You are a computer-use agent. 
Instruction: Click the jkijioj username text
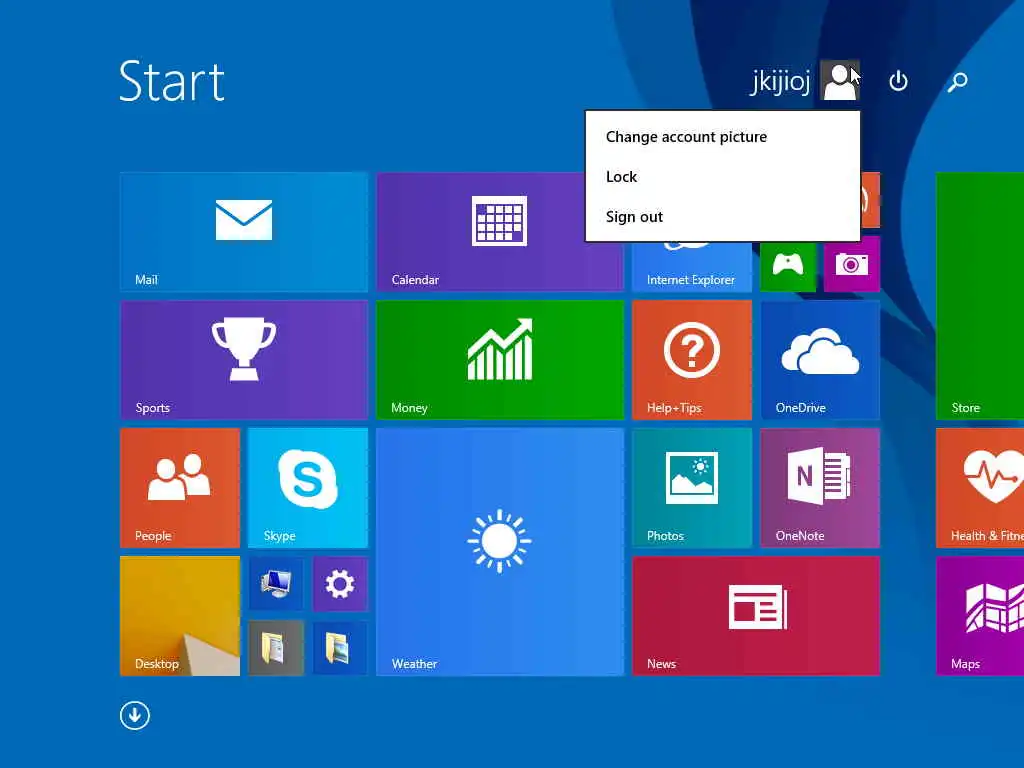click(780, 82)
